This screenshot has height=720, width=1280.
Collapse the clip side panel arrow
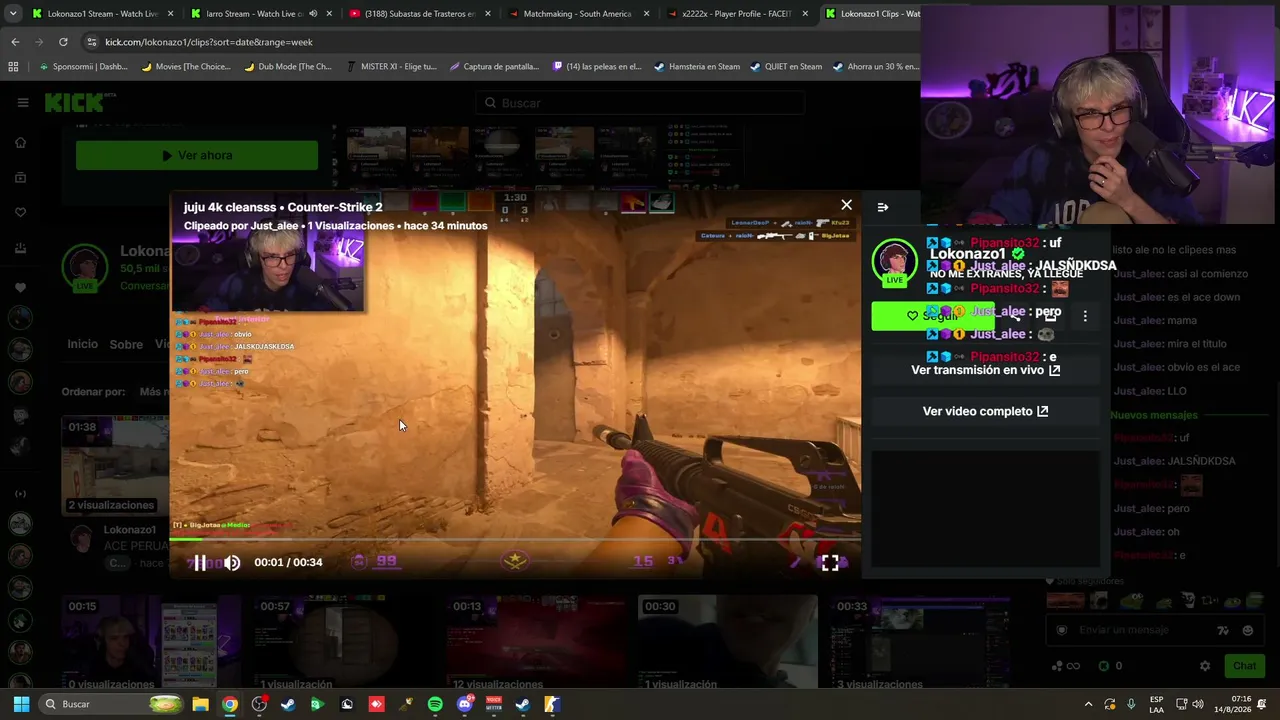click(x=883, y=207)
